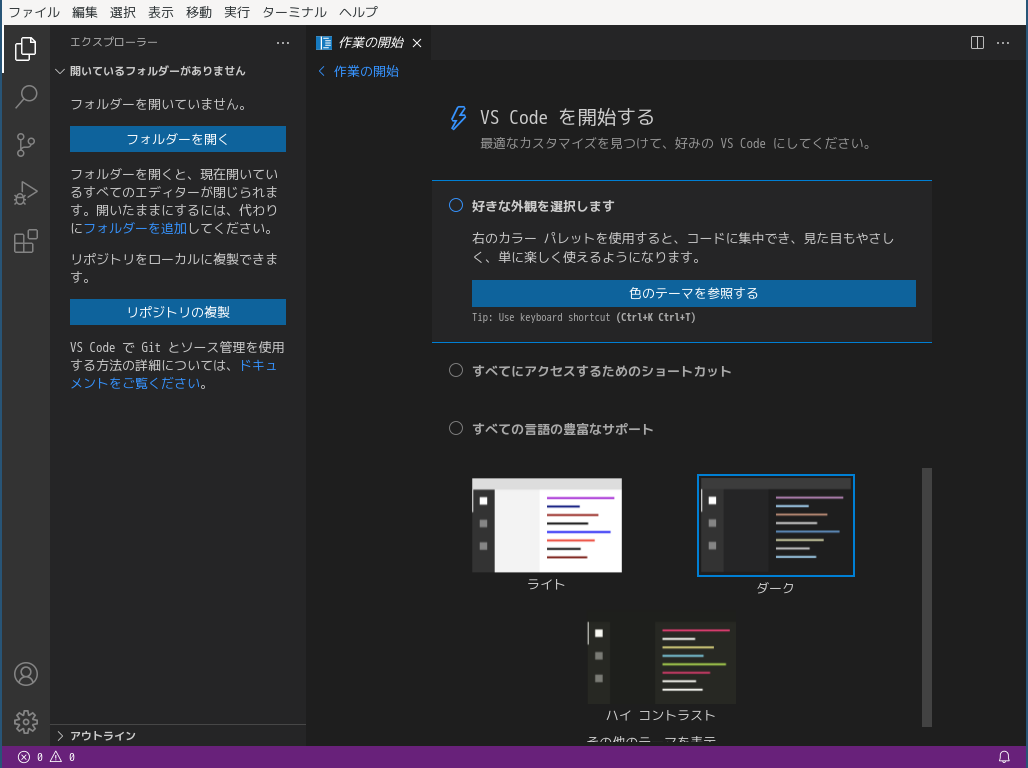The width and height of the screenshot is (1028, 768).
Task: Click the VS Code を開始する heading
Action: 567,117
